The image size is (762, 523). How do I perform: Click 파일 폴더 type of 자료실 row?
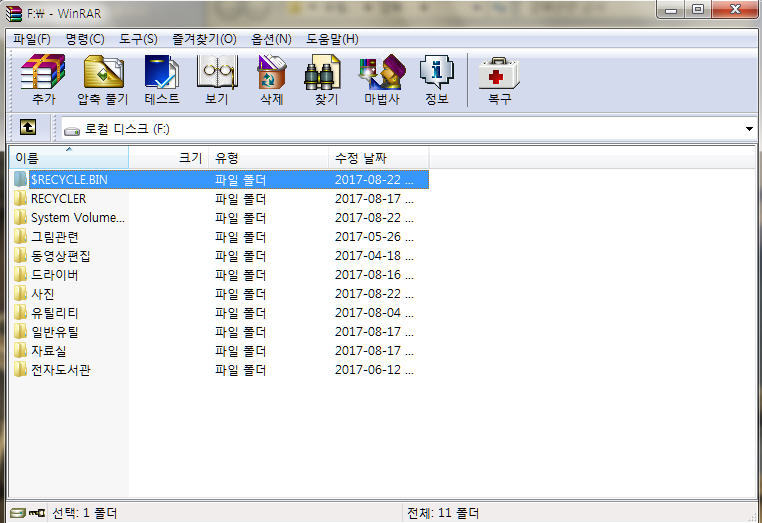click(x=241, y=350)
